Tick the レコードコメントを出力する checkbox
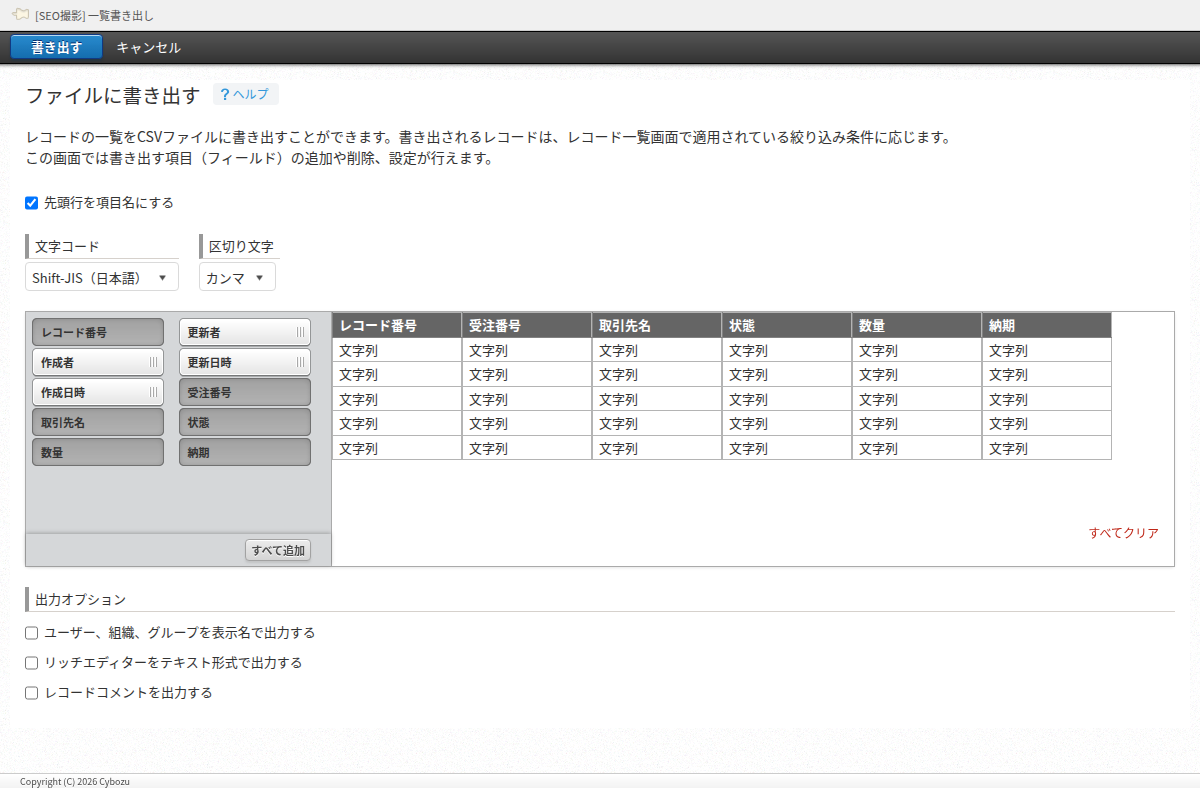This screenshot has height=788, width=1200. click(x=31, y=693)
